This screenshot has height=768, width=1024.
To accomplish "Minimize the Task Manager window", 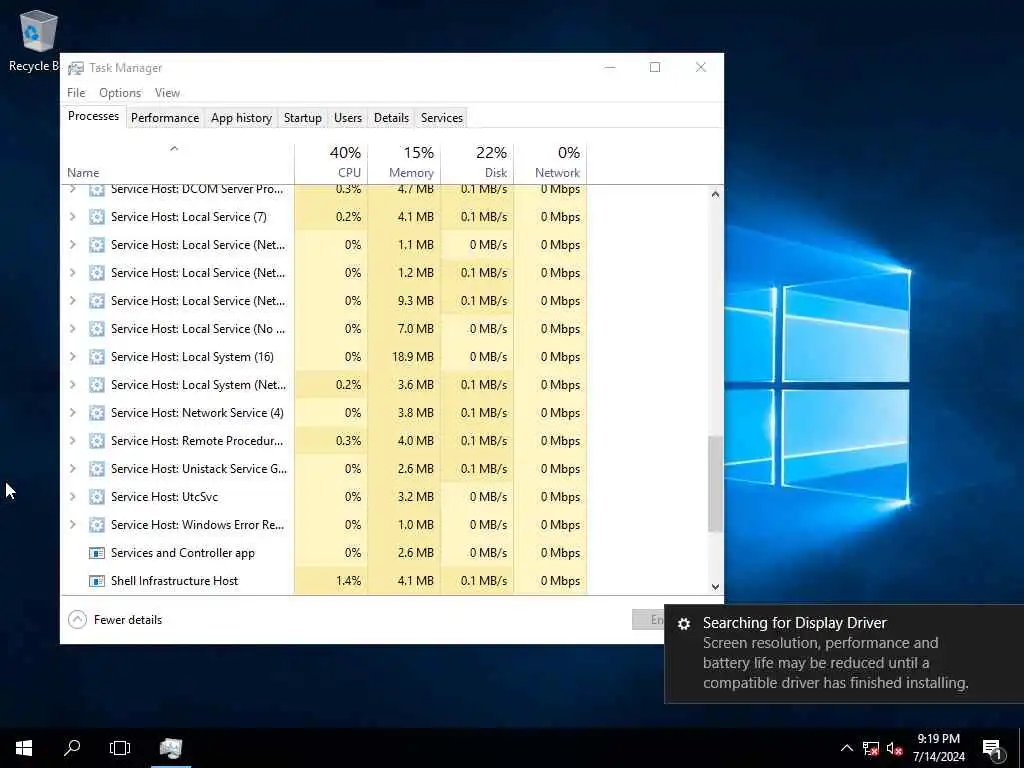I will tap(610, 67).
